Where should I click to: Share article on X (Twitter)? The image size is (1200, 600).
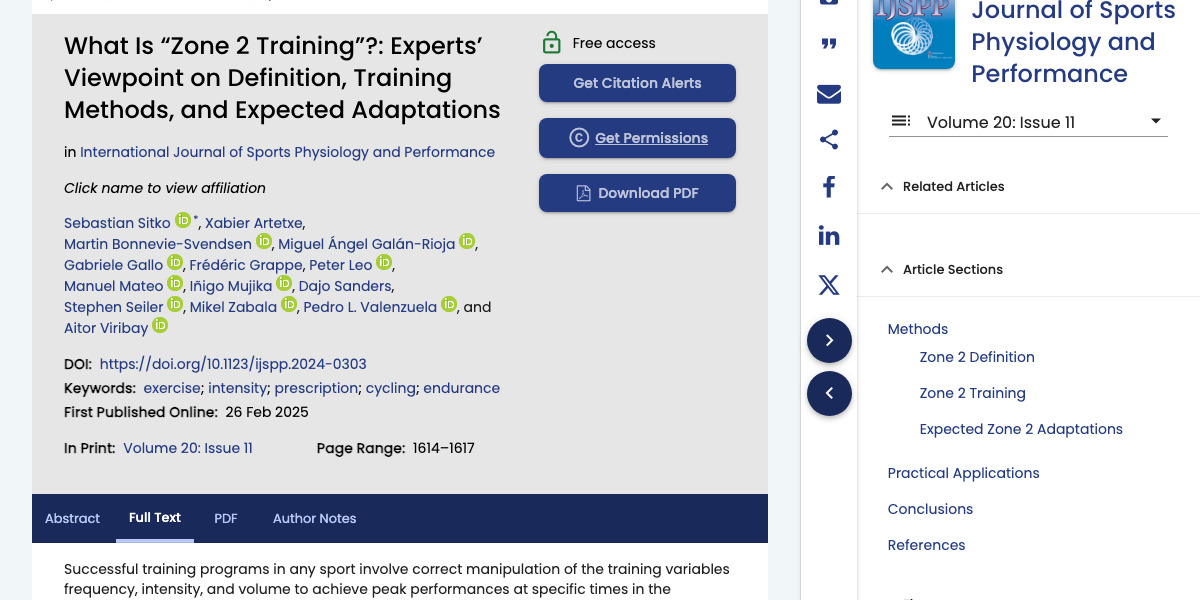pos(829,285)
